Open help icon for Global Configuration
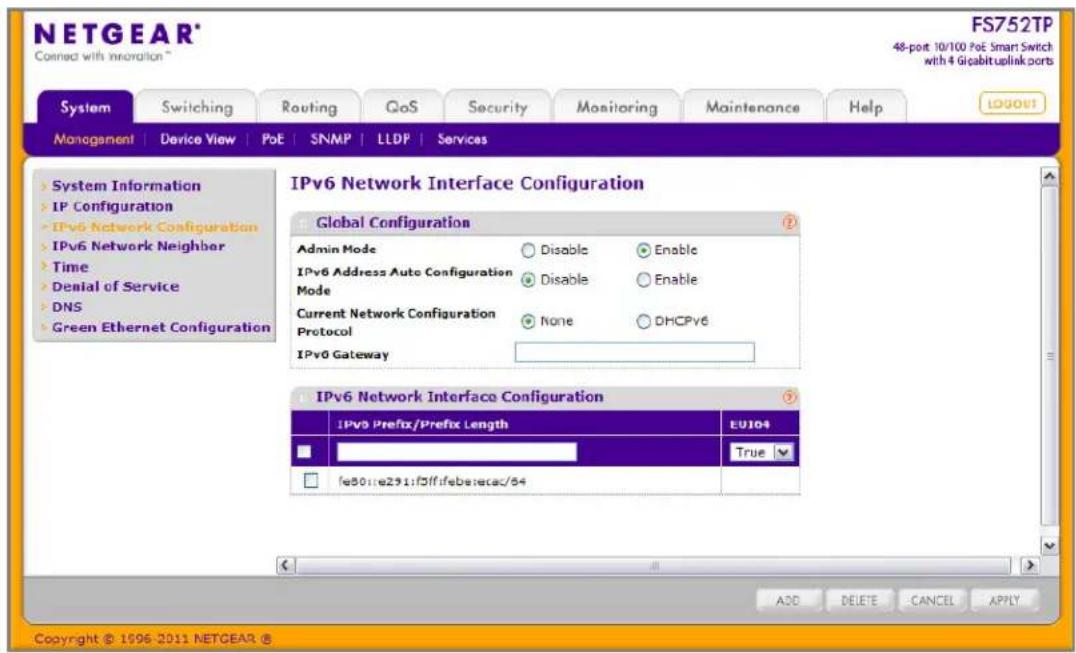Image resolution: width=1076 pixels, height=653 pixels. (x=789, y=223)
